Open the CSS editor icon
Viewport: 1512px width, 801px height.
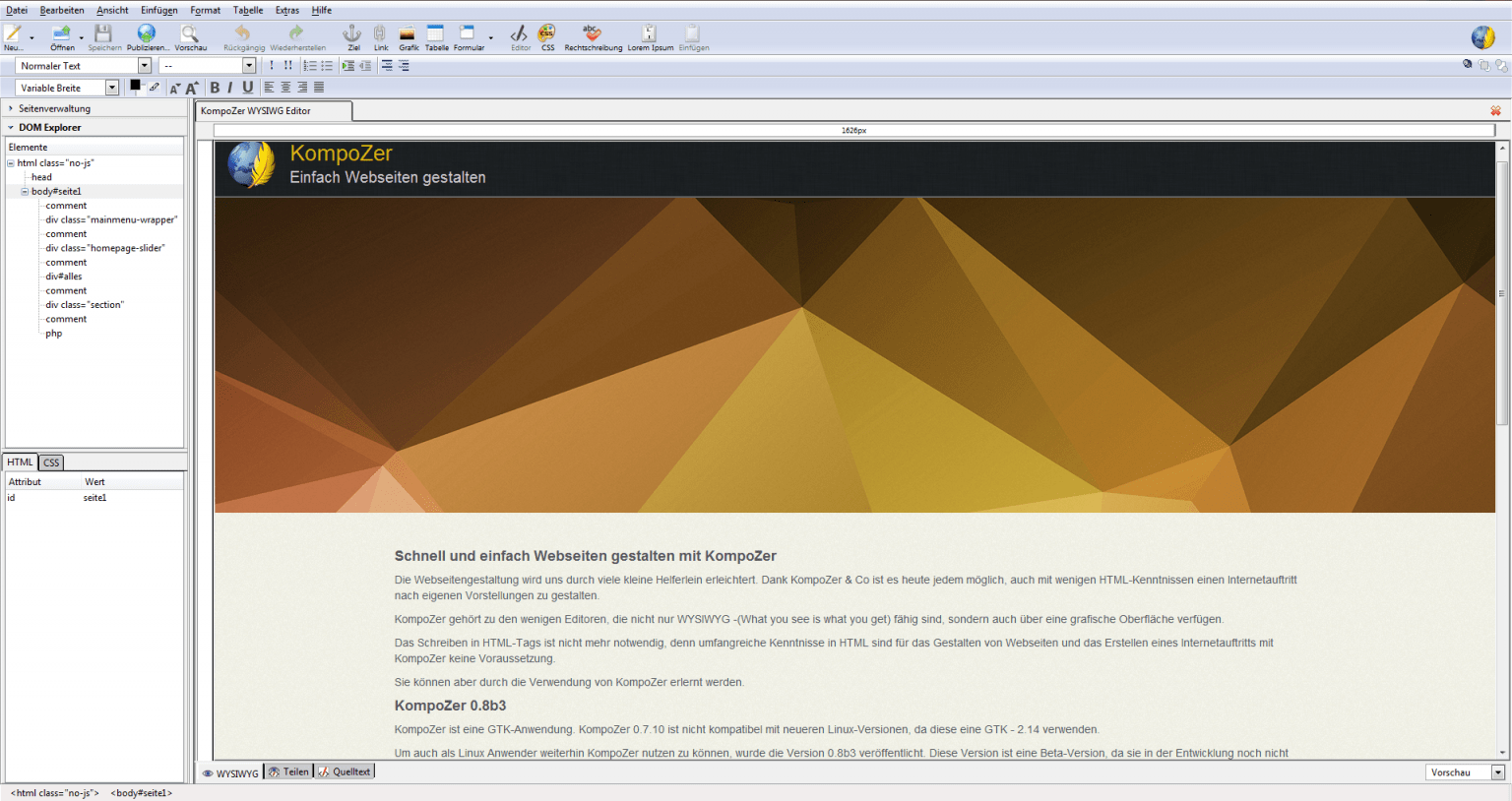click(x=547, y=37)
